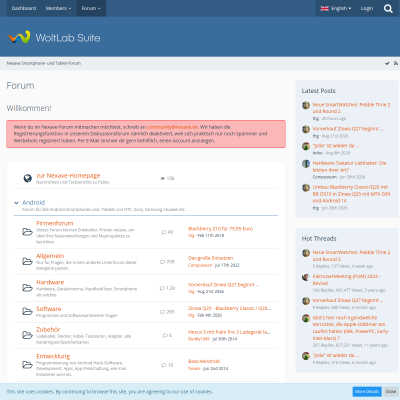Click avatar beside Hardware-Tastatur Liebhaber post
Image resolution: width=400 pixels, height=400 pixels.
(306, 164)
